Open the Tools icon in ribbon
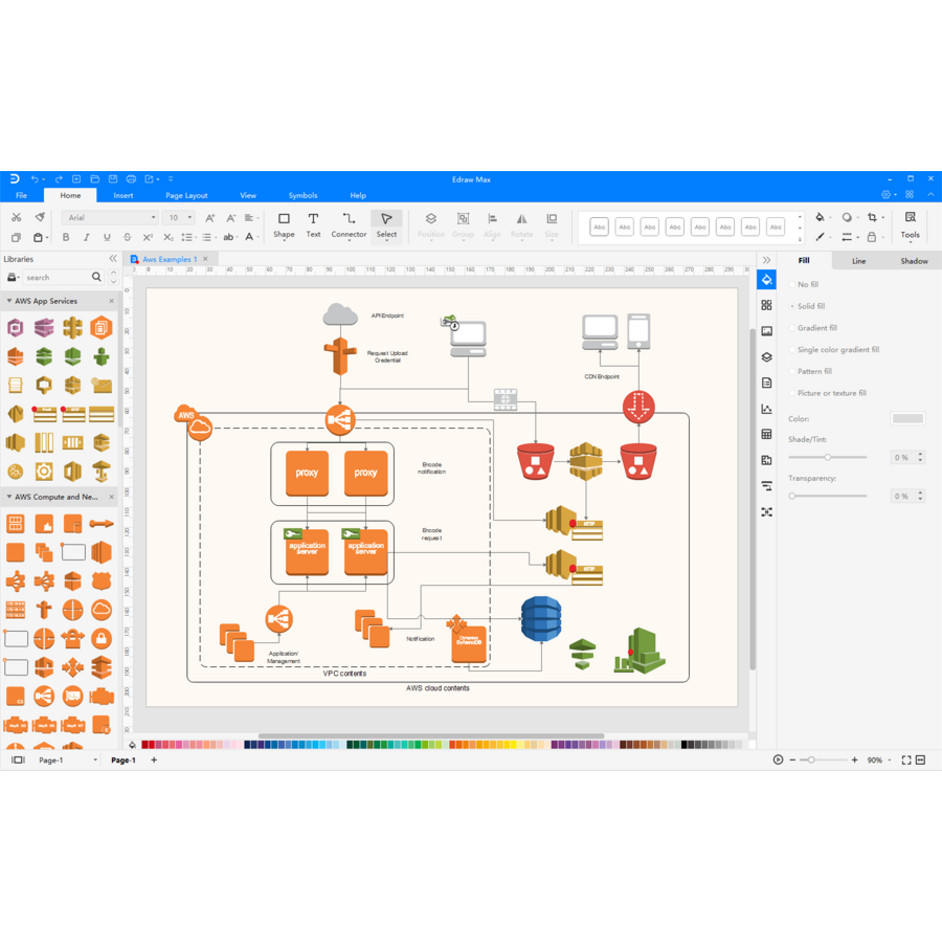The image size is (942, 942). 910,225
